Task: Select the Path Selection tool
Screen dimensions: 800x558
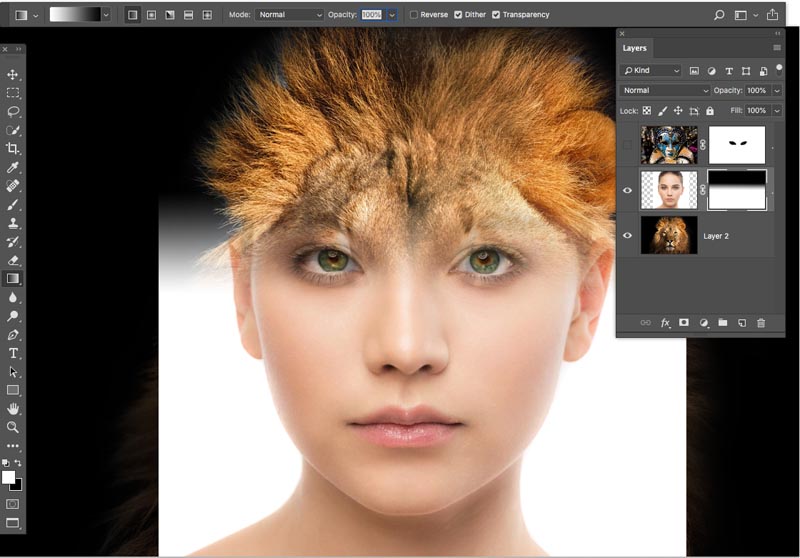Action: pyautogui.click(x=13, y=372)
